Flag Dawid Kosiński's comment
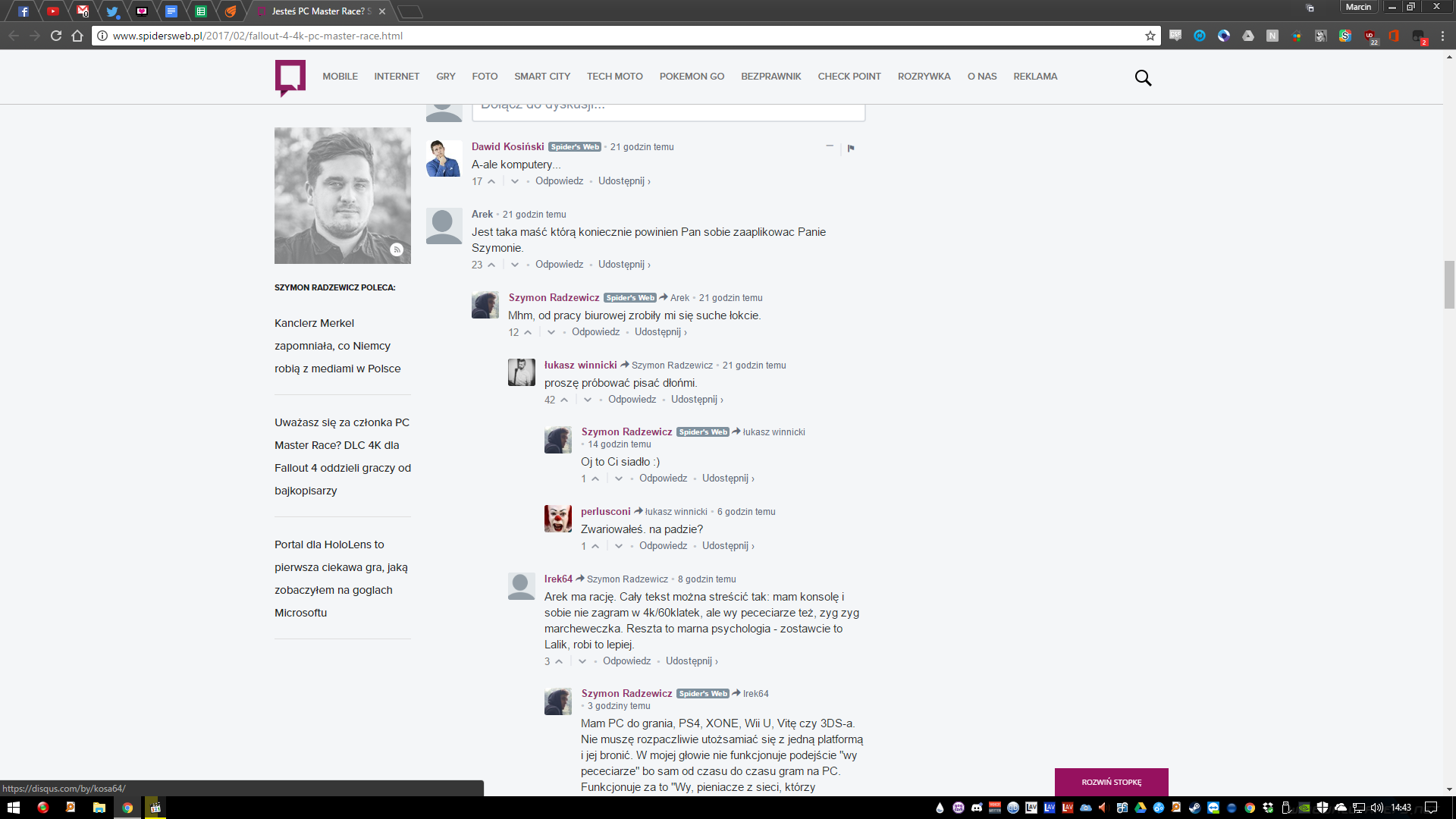Image resolution: width=1456 pixels, height=819 pixels. pyautogui.click(x=851, y=148)
